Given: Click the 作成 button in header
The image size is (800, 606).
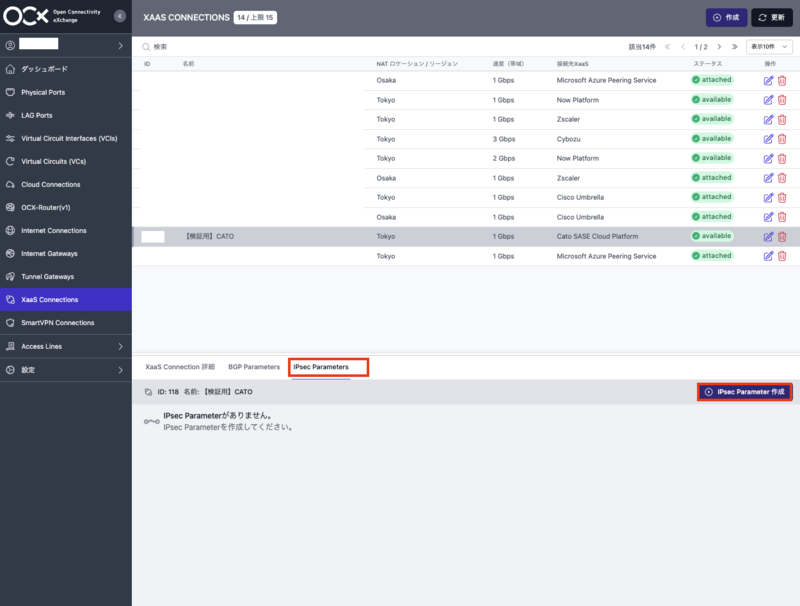Looking at the screenshot, I should (x=727, y=17).
